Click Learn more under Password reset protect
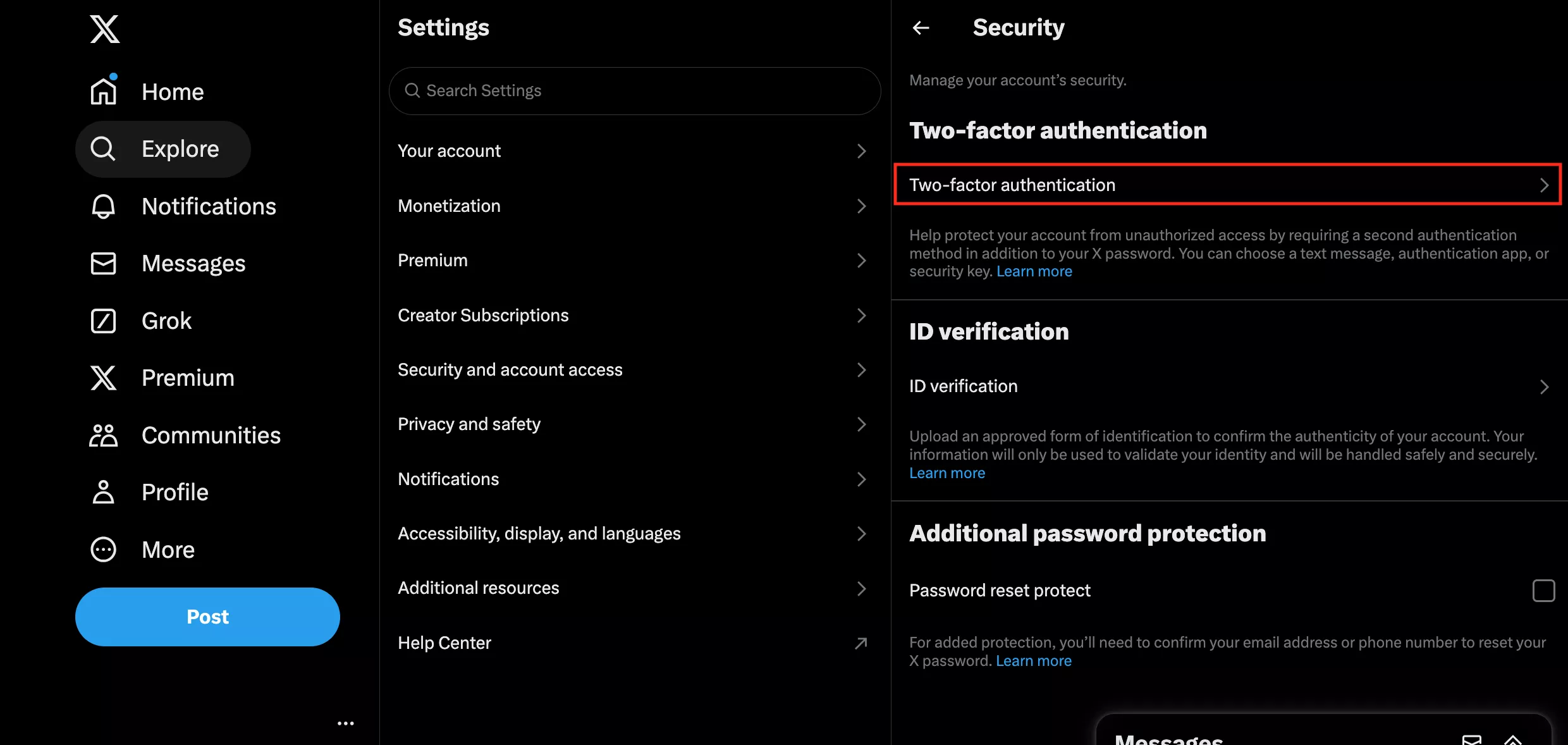This screenshot has height=745, width=1568. pos(1034,661)
